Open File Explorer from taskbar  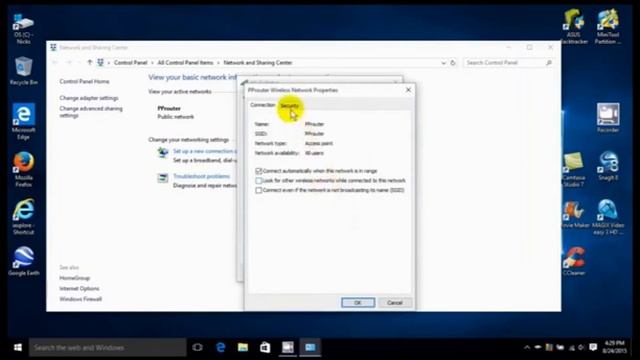(x=243, y=347)
